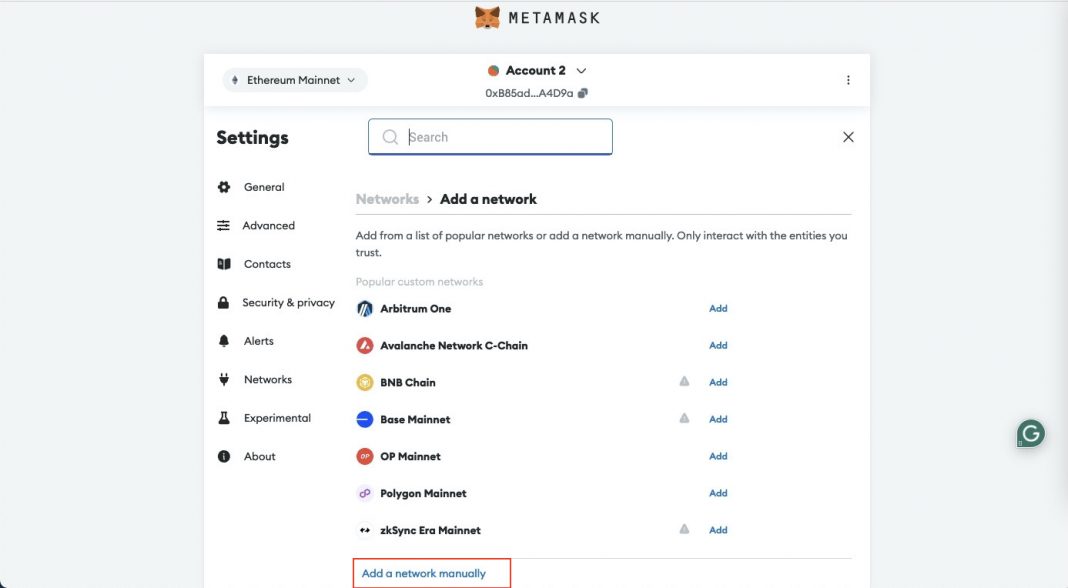Copy the account address with the copy icon
This screenshot has width=1068, height=588.
[x=583, y=91]
